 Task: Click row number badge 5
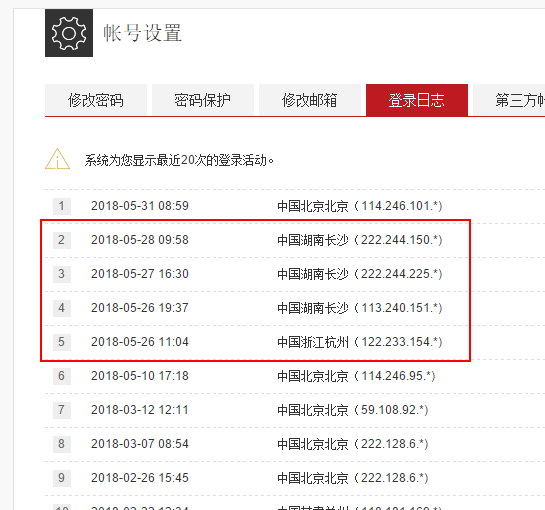(62, 342)
